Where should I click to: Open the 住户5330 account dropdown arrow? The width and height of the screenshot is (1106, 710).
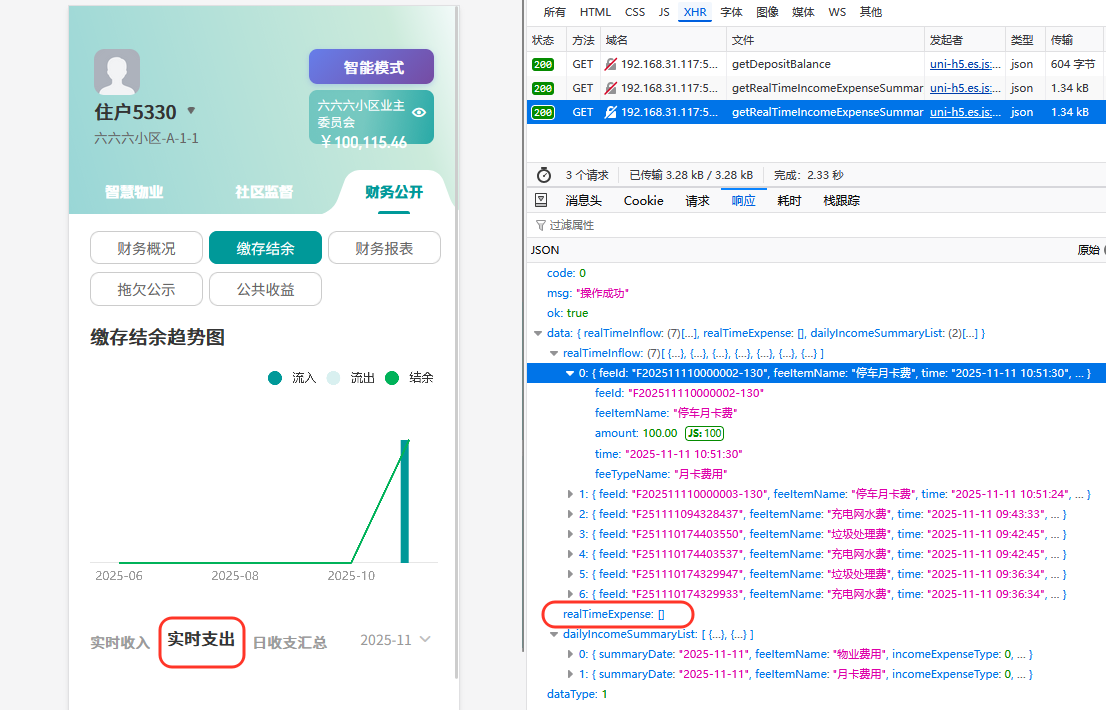[191, 111]
